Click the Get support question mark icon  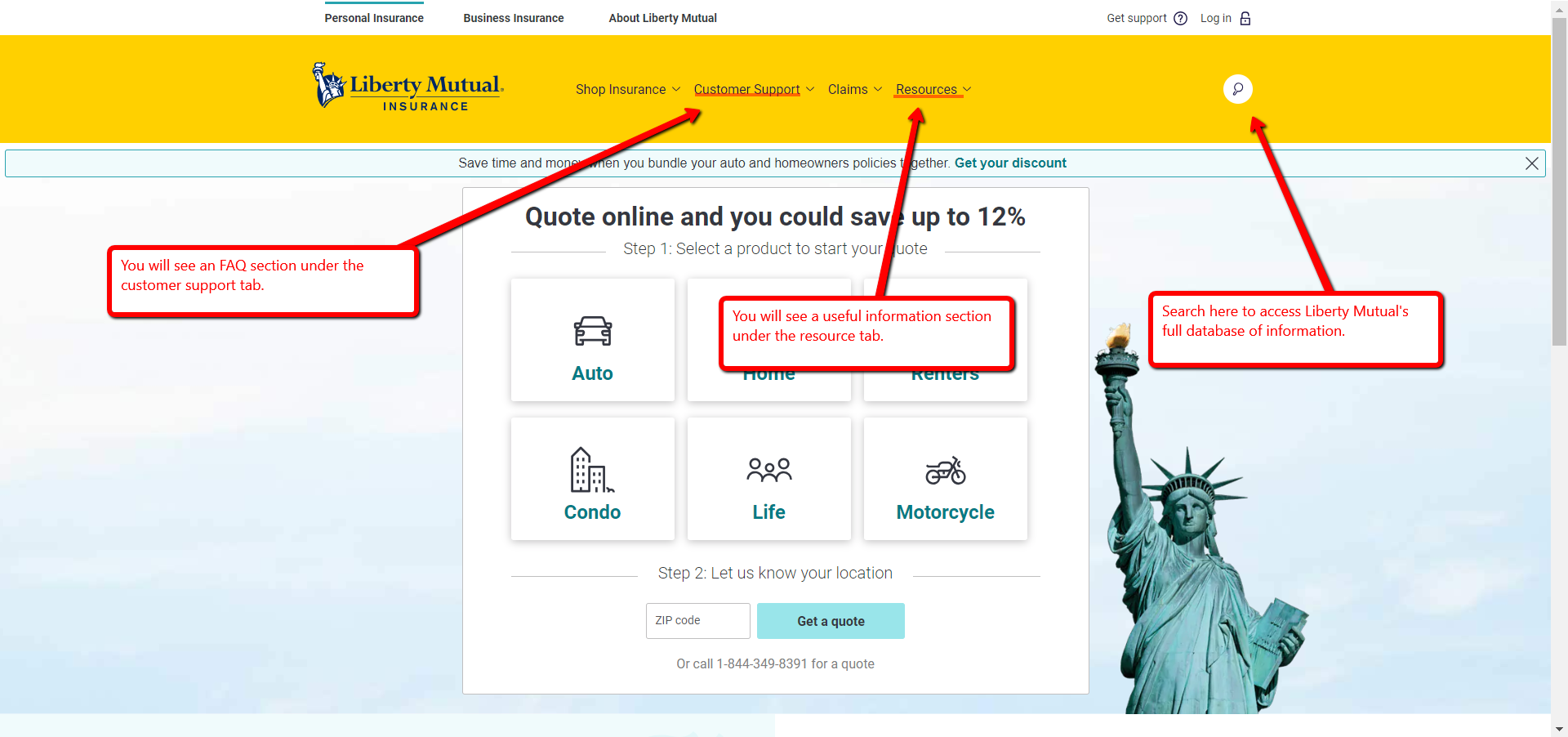[1180, 18]
